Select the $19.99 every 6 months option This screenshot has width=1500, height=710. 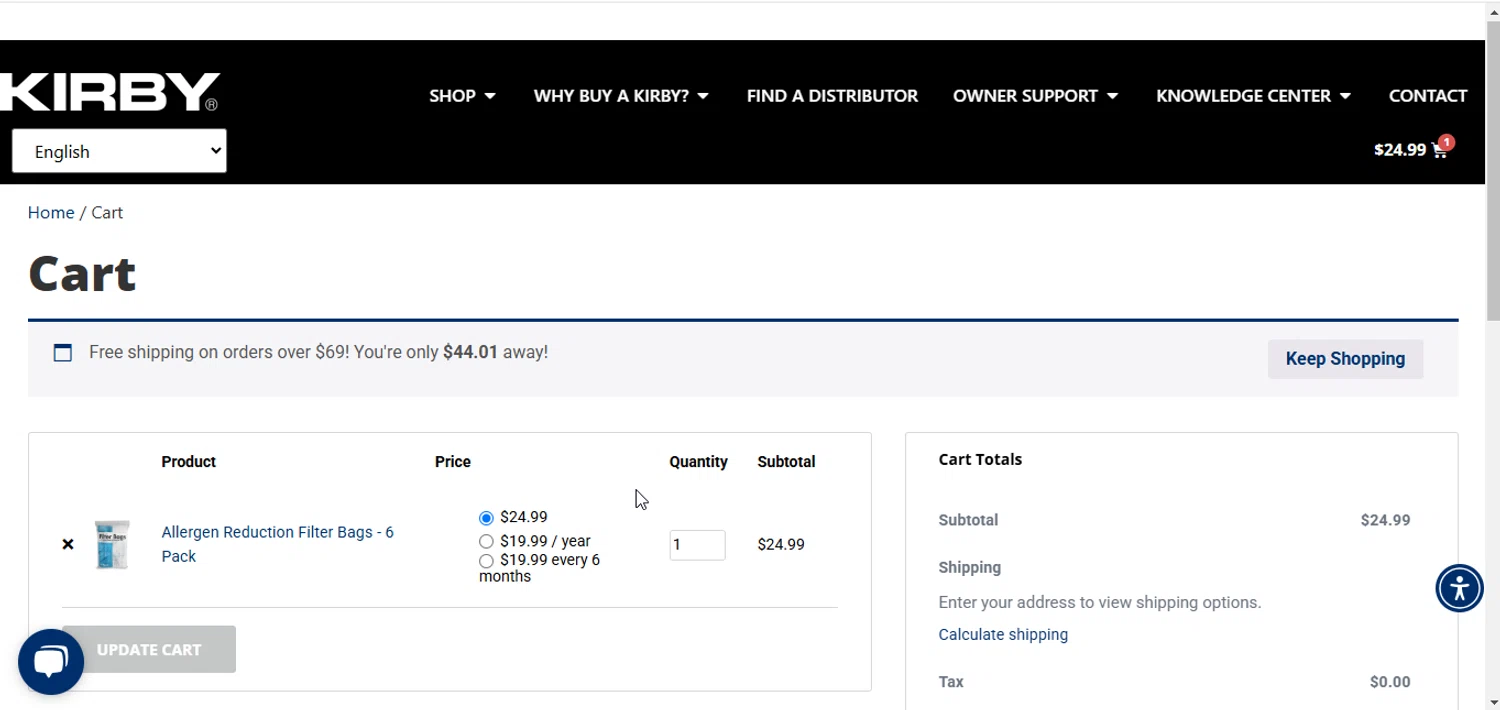pos(486,561)
